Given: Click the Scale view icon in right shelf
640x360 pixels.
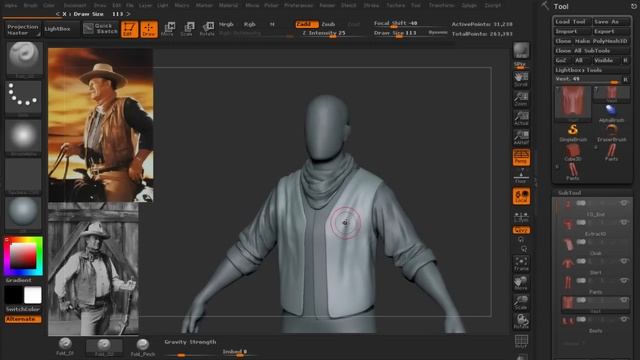Looking at the screenshot, I should point(521,302).
